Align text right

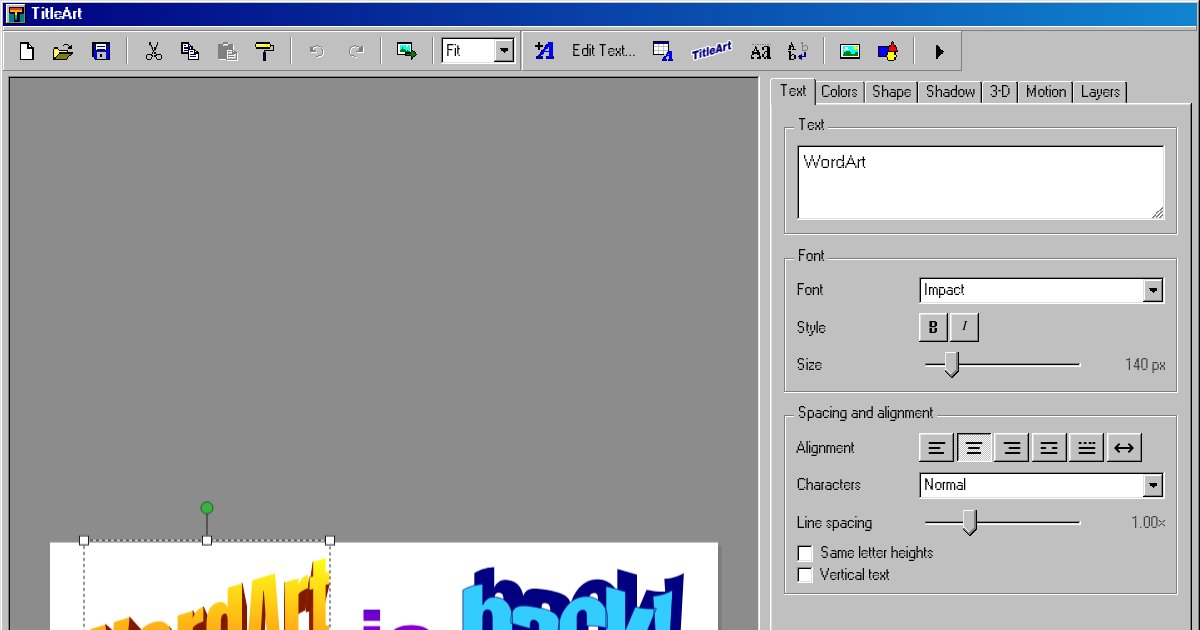(1012, 448)
